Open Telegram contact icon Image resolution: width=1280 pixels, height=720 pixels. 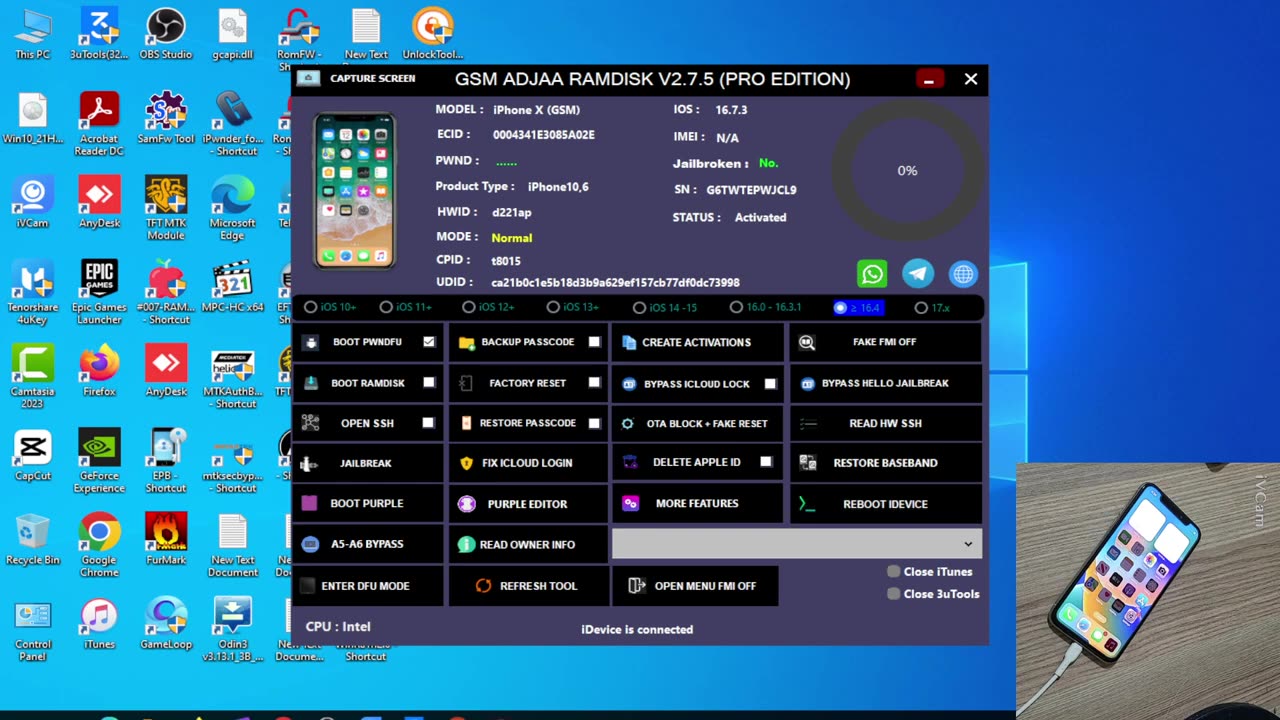coord(918,274)
